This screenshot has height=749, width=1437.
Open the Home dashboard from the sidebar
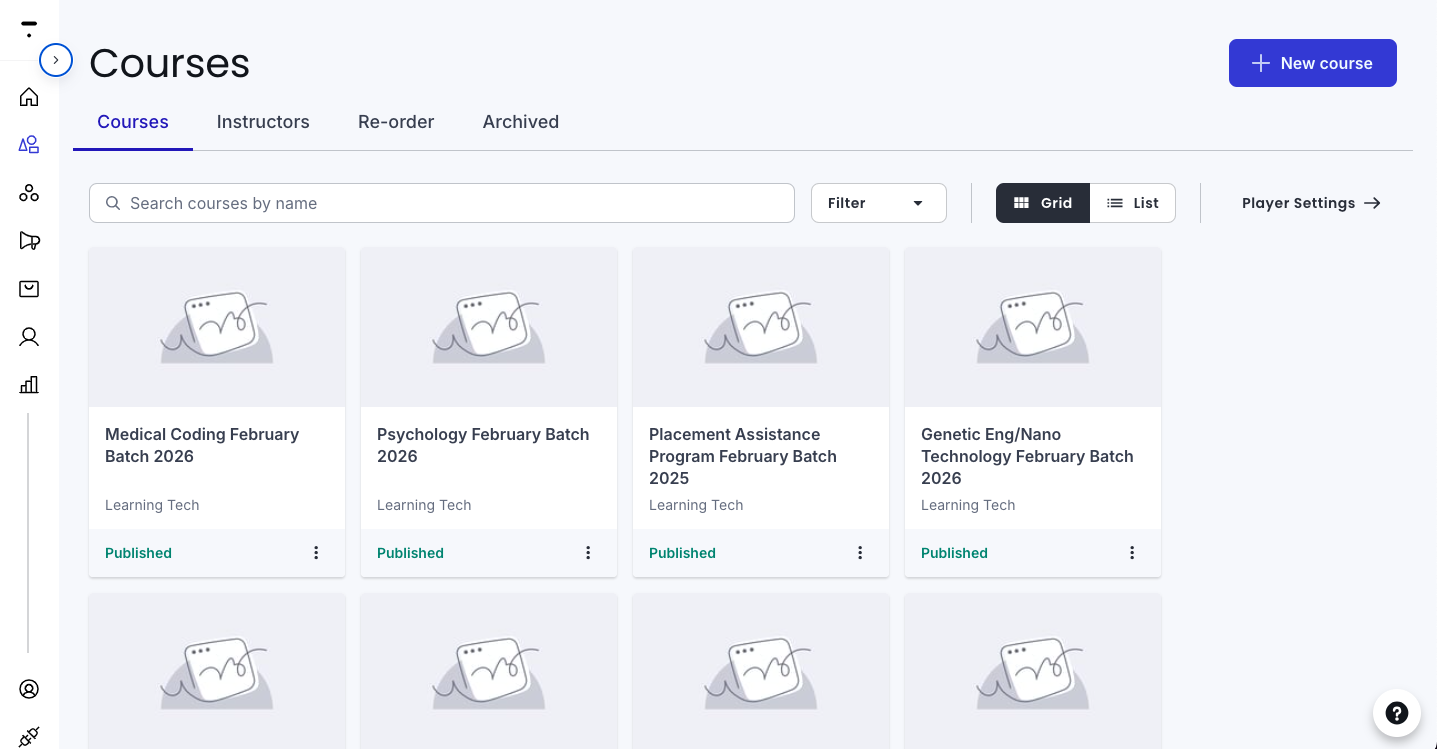[29, 96]
